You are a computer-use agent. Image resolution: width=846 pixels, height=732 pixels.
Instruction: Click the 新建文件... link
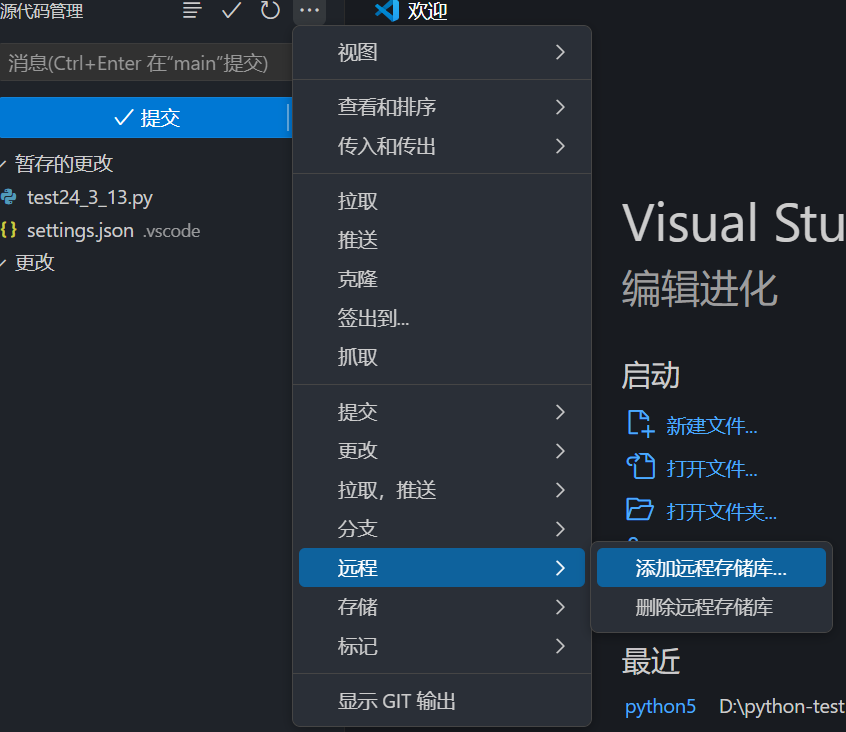[711, 426]
